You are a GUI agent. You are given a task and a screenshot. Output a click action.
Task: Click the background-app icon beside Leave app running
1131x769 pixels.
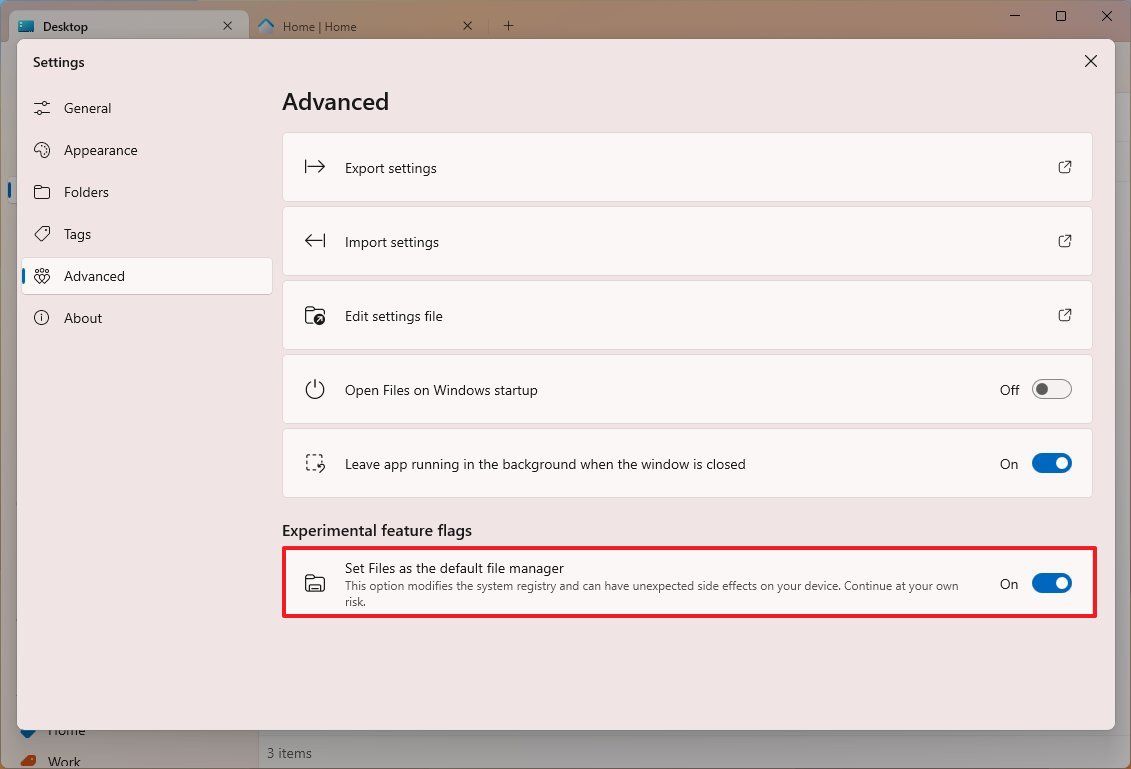[314, 463]
